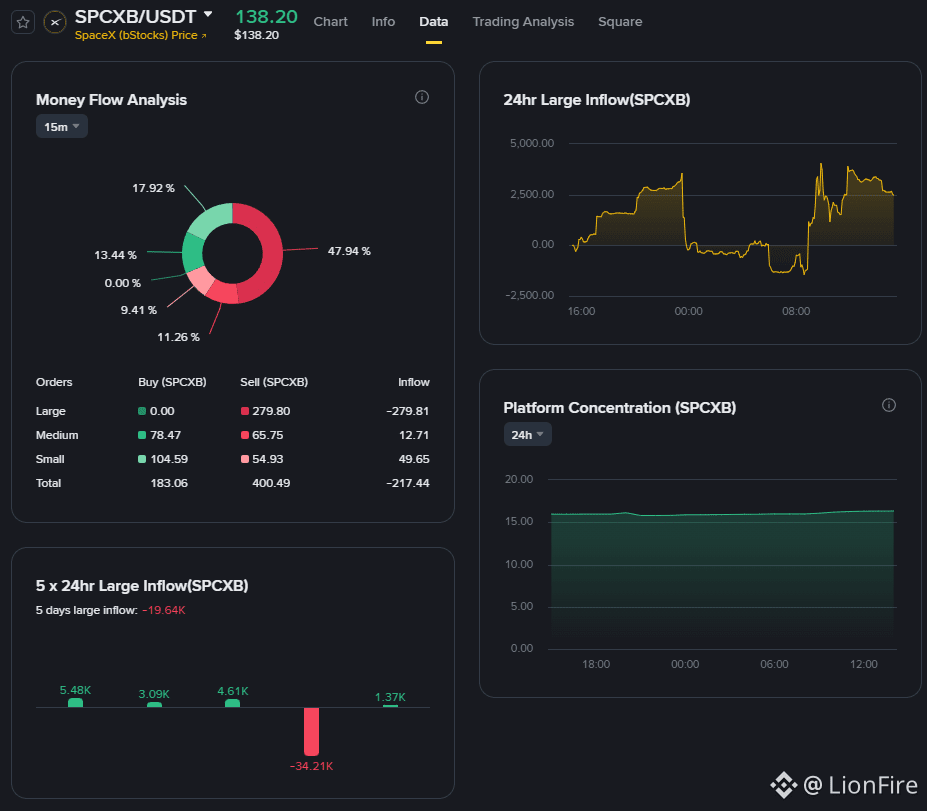
Task: Click the 5.48K green inflow bar
Action: (75, 703)
